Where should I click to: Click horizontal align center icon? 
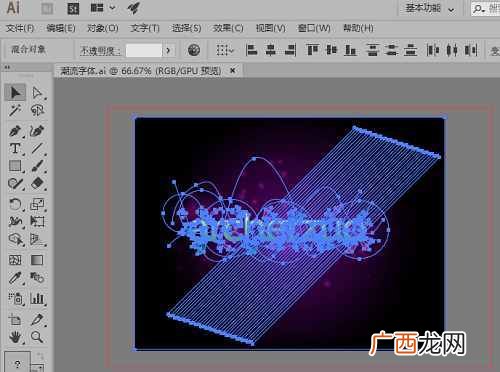pyautogui.click(x=271, y=50)
